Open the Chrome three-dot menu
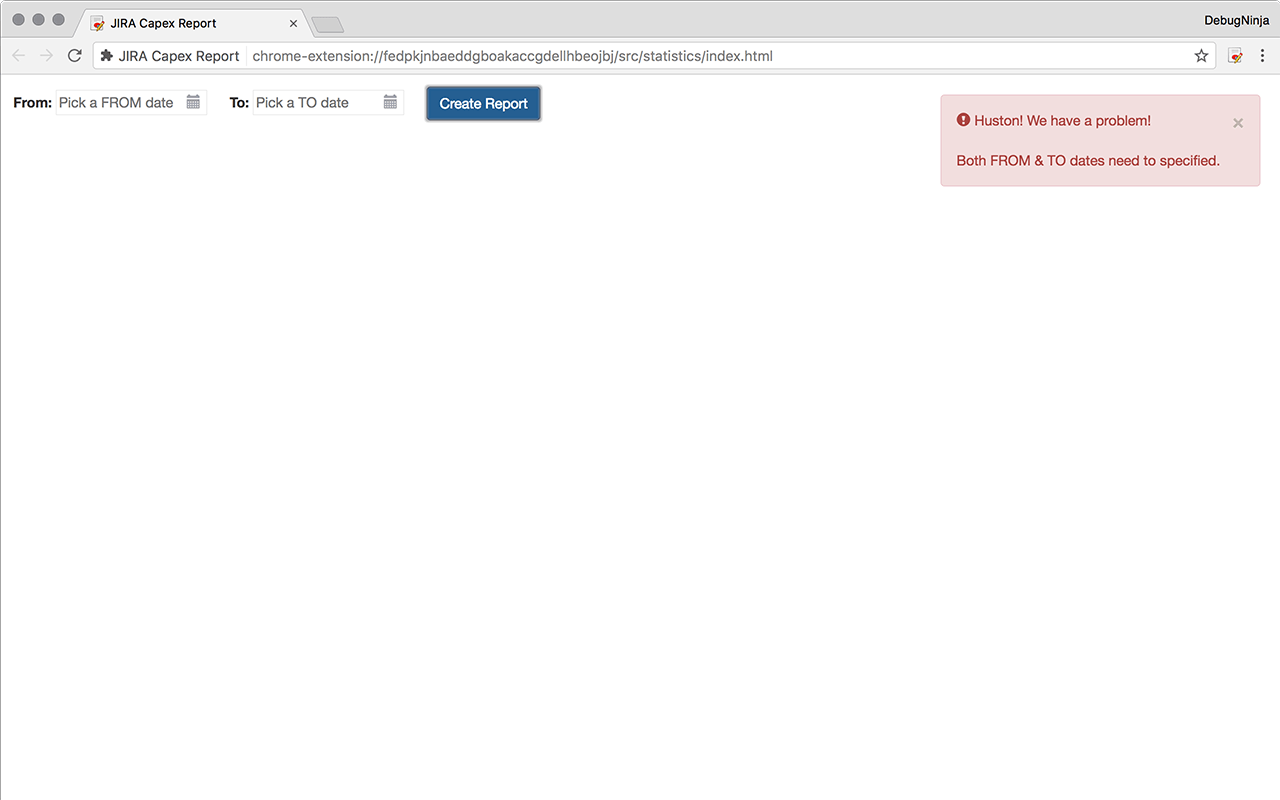This screenshot has height=800, width=1280. (1262, 56)
